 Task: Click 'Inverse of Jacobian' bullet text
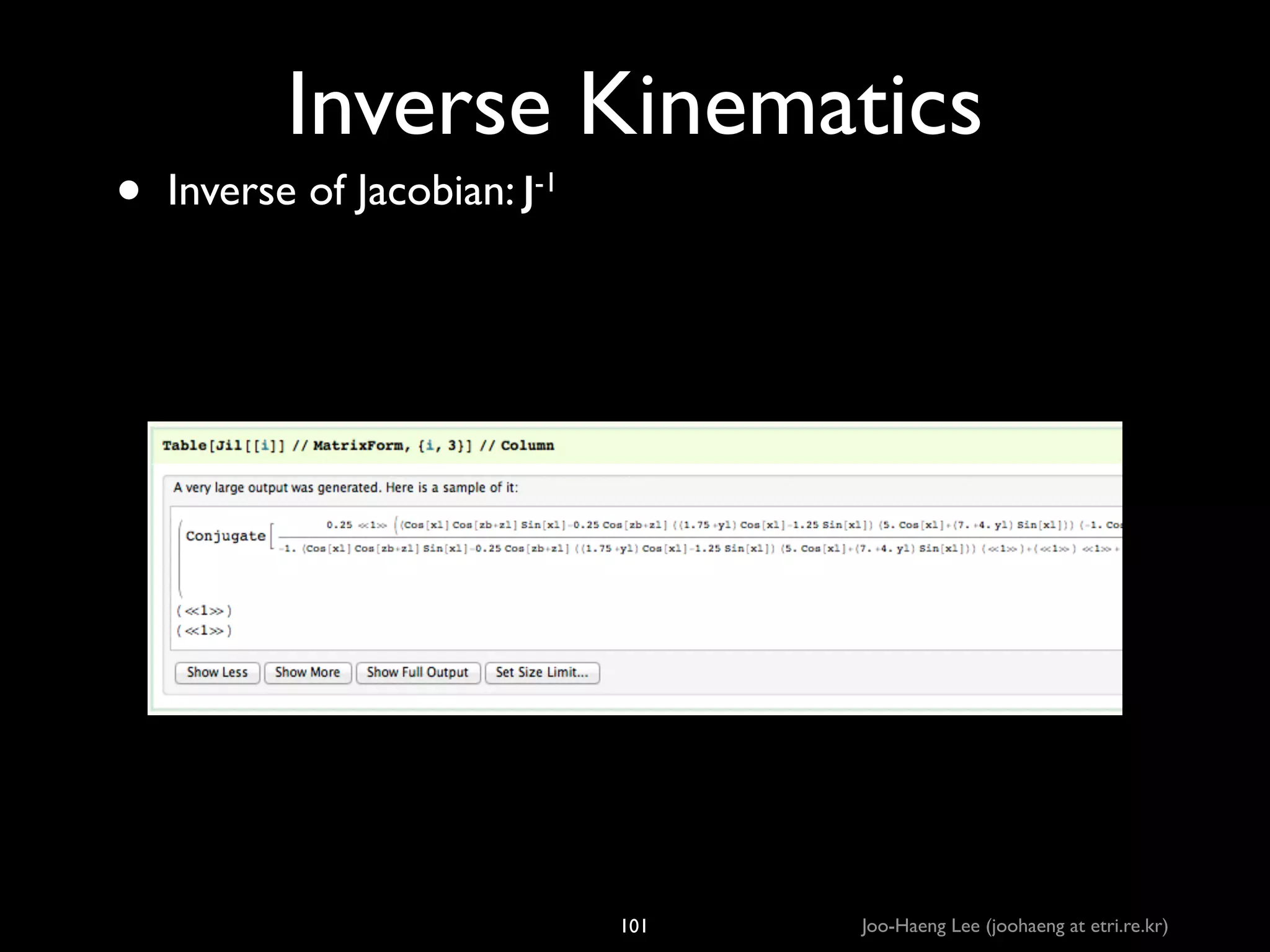click(360, 190)
